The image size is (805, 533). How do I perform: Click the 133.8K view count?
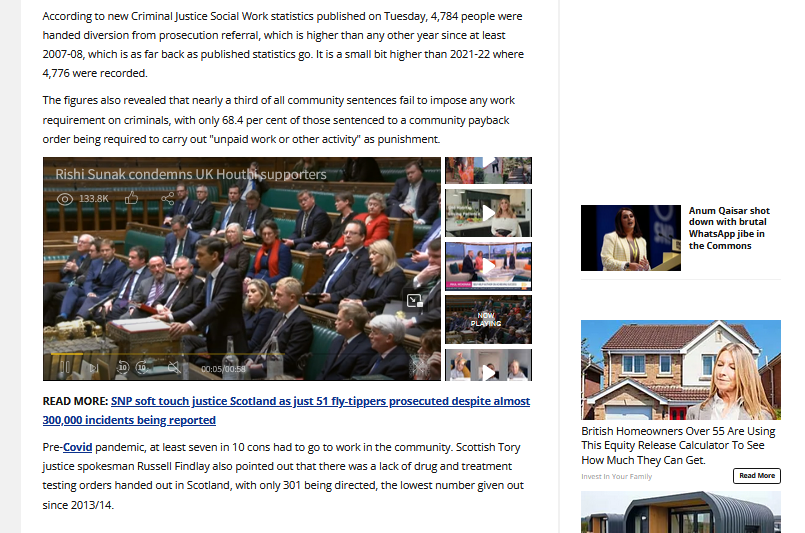(94, 199)
